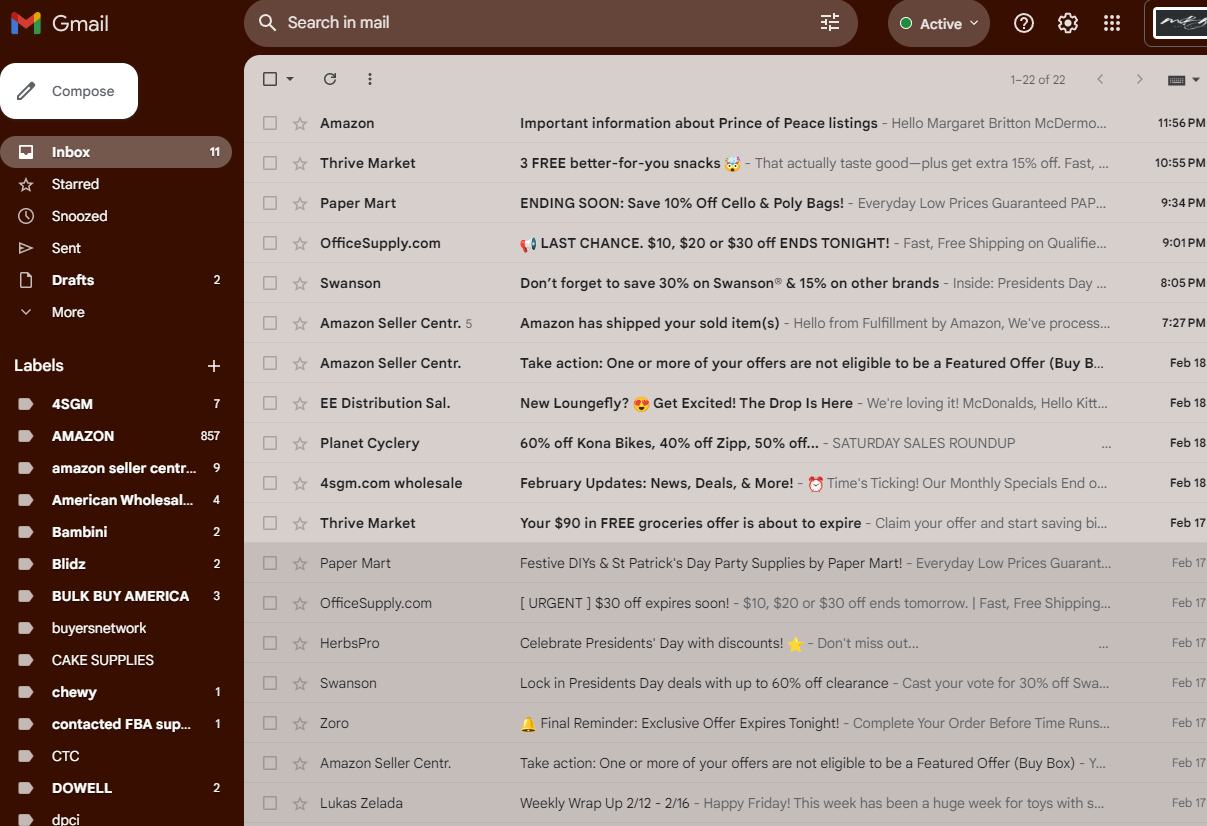
Task: Star the OfficeSupply.com LAST CHANCE email
Action: [299, 243]
